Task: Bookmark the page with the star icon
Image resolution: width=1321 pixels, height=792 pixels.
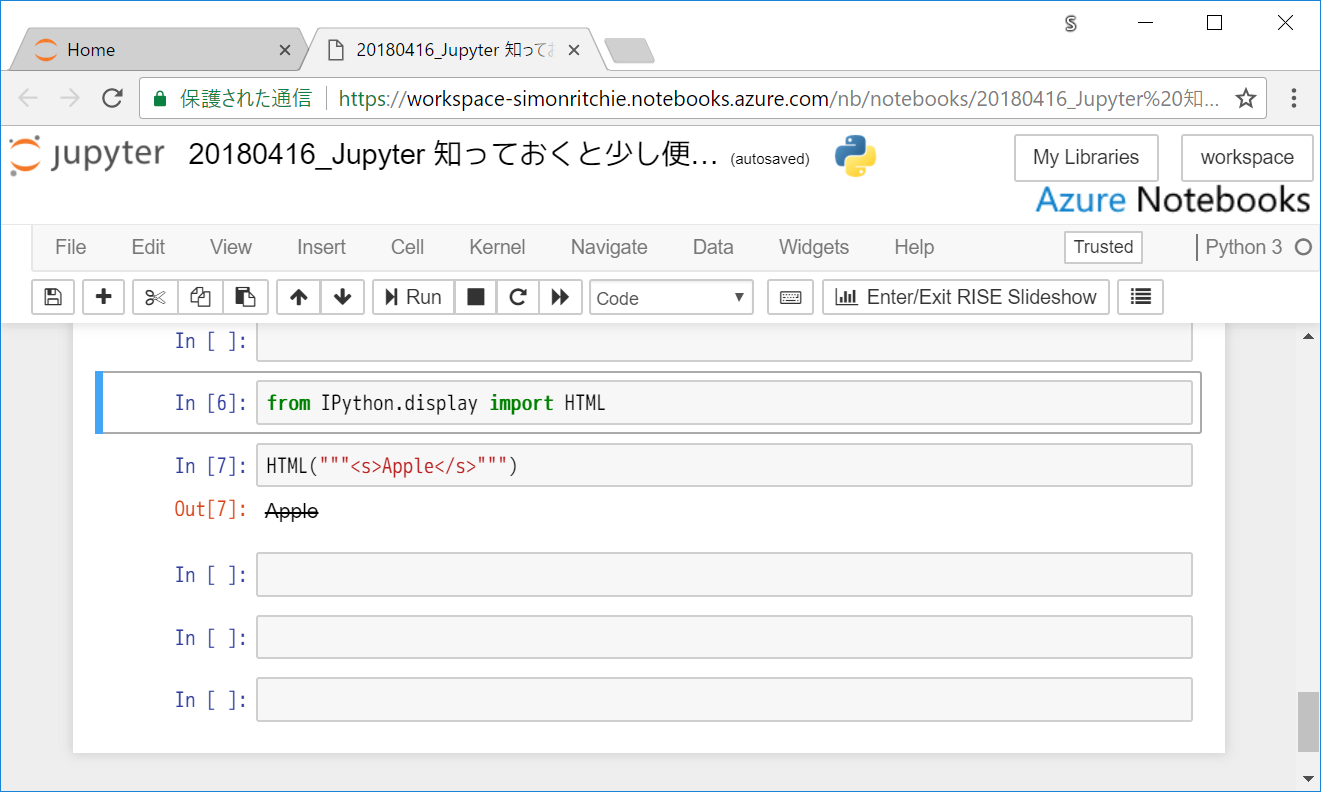Action: coord(1245,97)
